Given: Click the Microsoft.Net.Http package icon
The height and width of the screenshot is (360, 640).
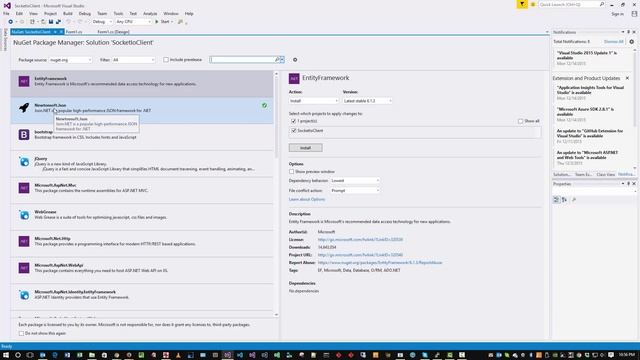Looking at the screenshot, I should click(24, 241).
